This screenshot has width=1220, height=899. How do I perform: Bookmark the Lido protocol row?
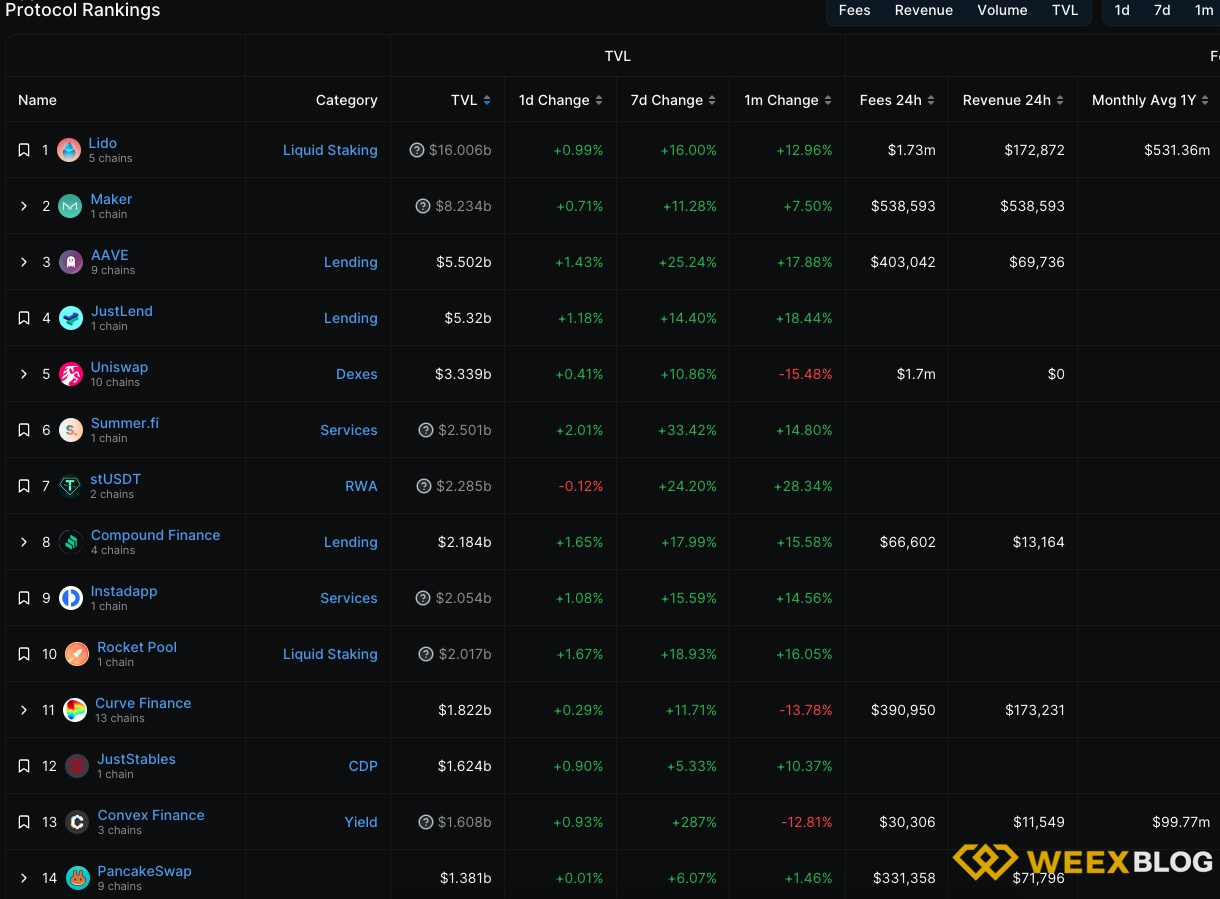tap(24, 150)
